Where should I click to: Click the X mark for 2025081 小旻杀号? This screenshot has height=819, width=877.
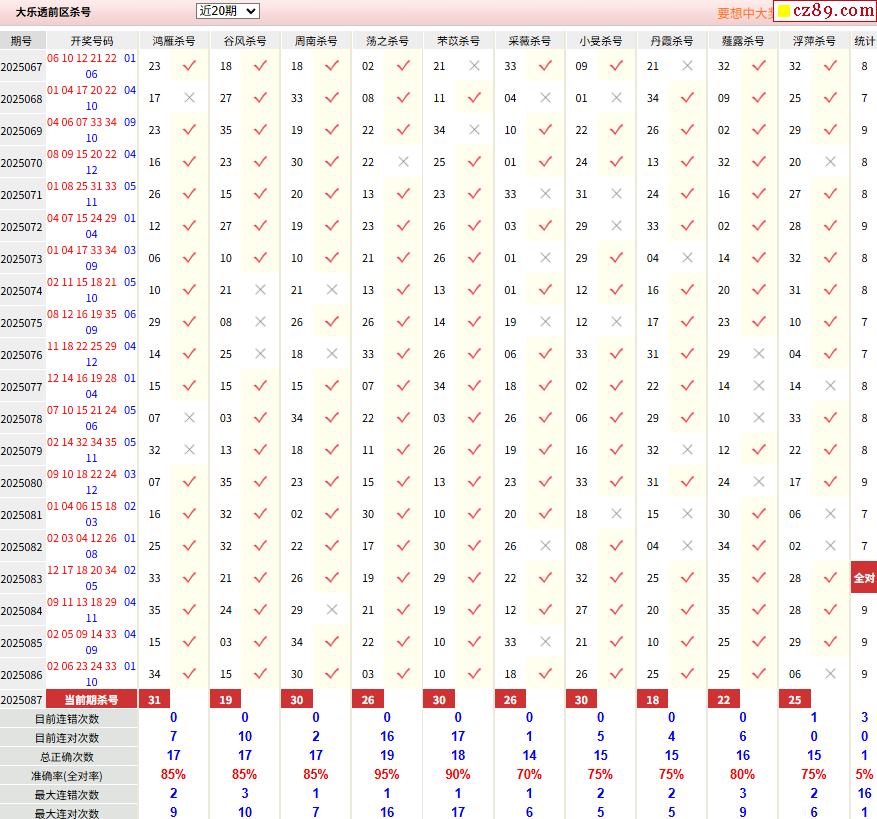point(616,514)
